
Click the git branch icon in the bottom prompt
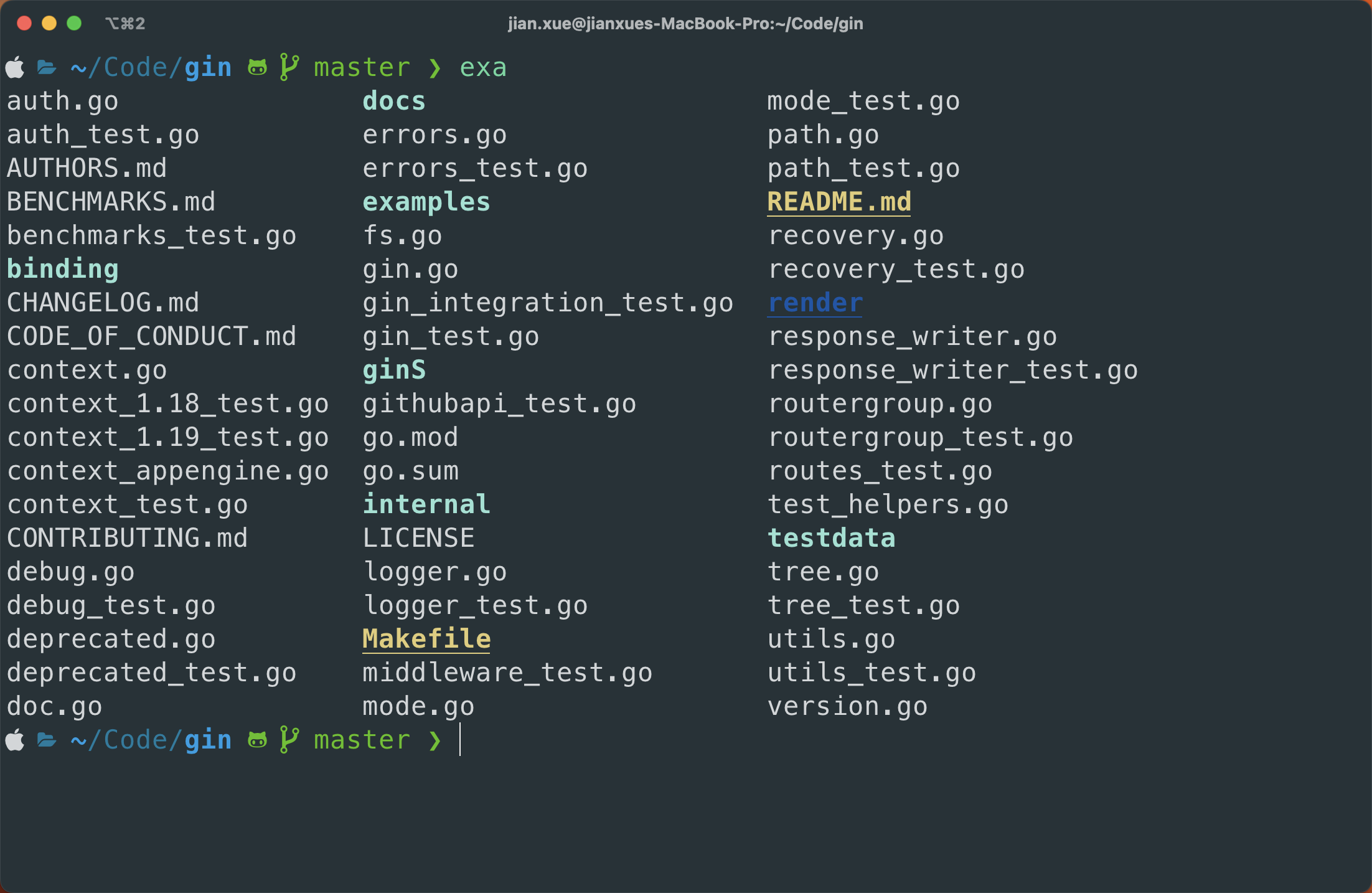click(x=289, y=740)
